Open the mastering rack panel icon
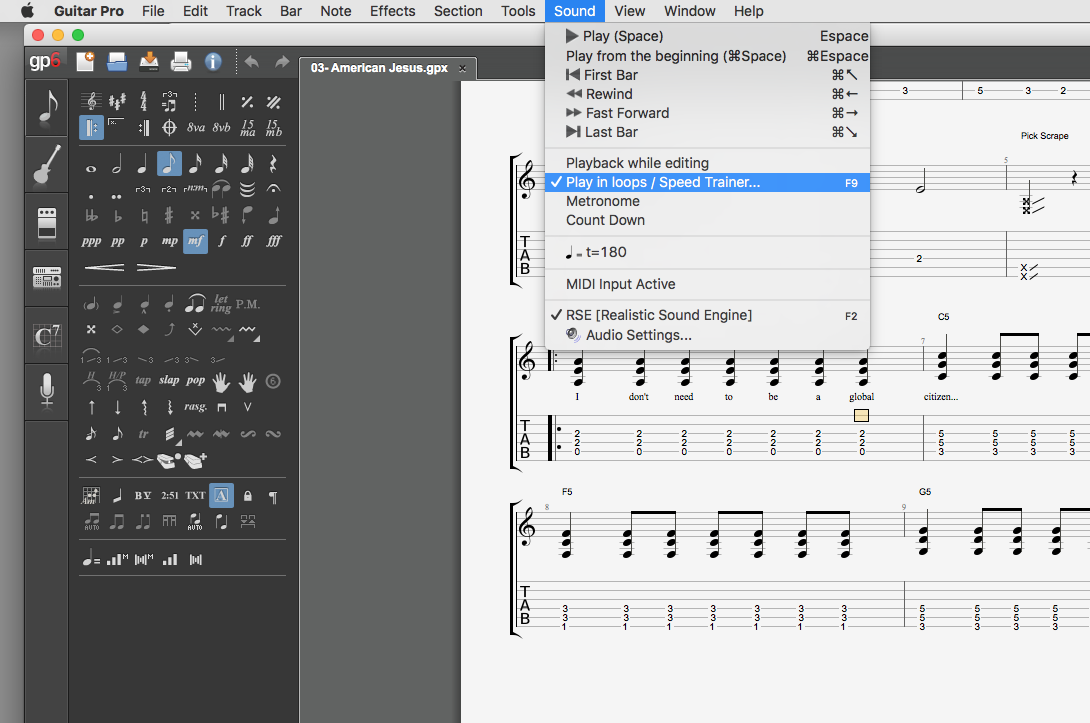Viewport: 1090px width, 723px height. (47, 278)
